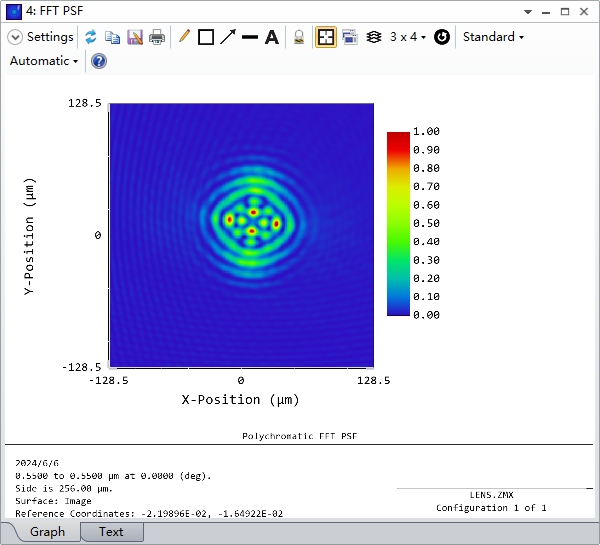Print the FFT PSF window

point(157,38)
